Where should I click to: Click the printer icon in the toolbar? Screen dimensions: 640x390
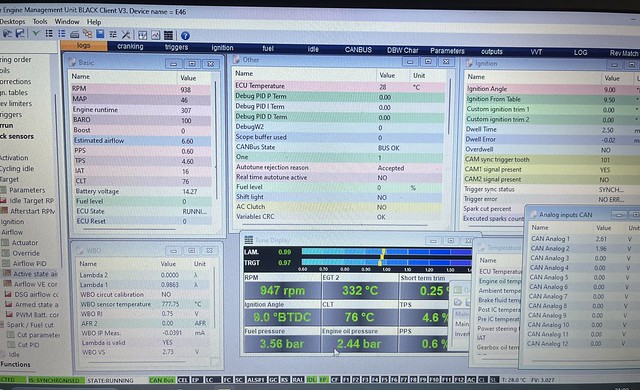[x=74, y=34]
